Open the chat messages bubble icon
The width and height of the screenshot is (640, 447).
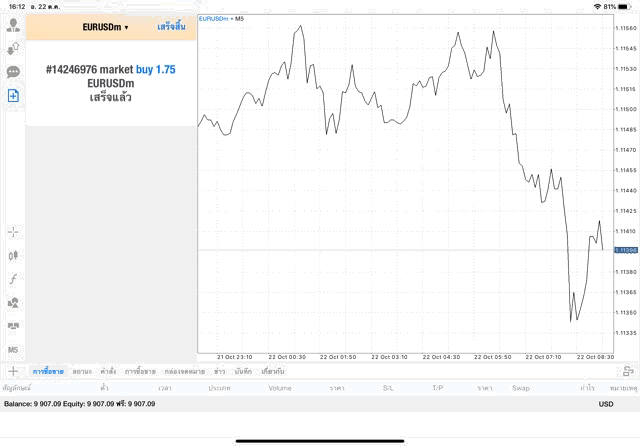pos(14,72)
